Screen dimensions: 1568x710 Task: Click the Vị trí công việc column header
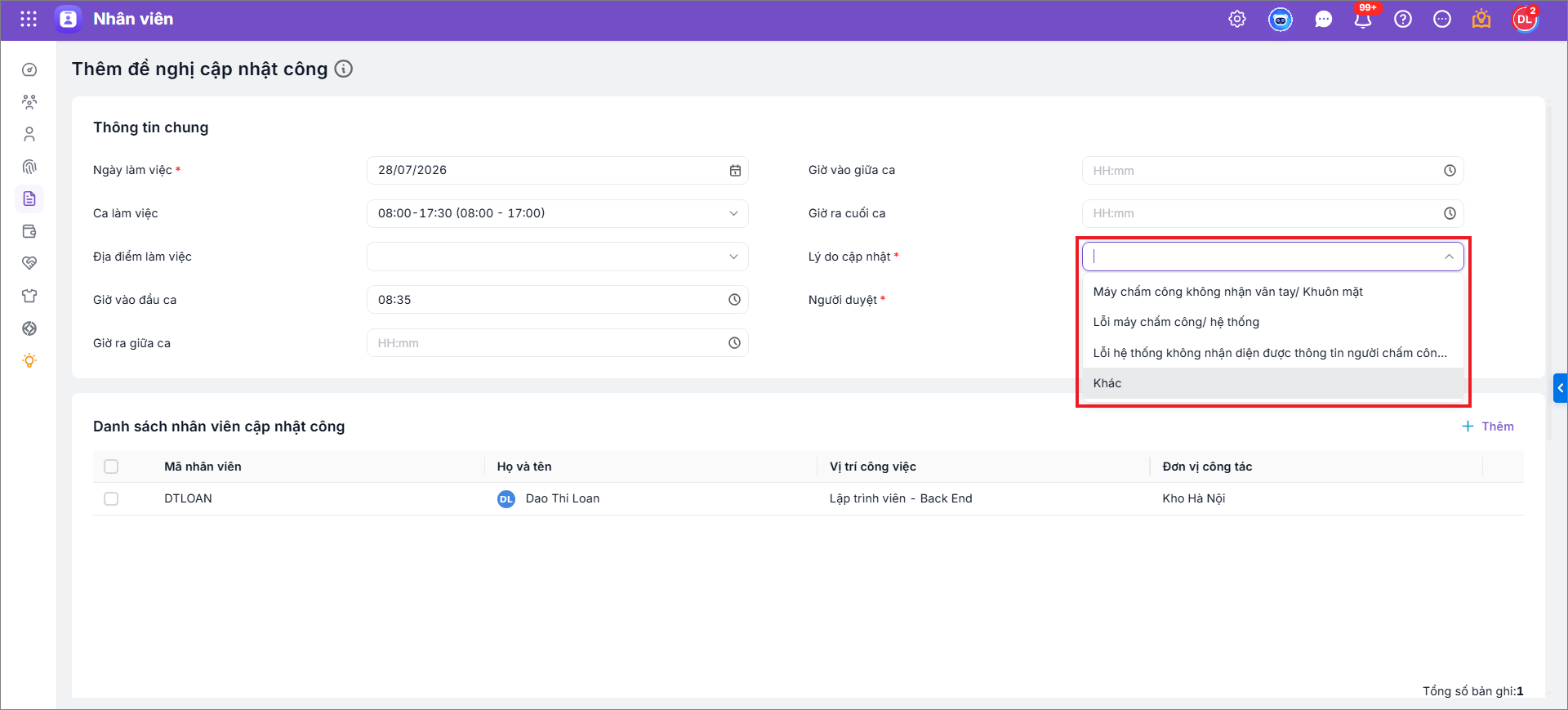point(873,467)
